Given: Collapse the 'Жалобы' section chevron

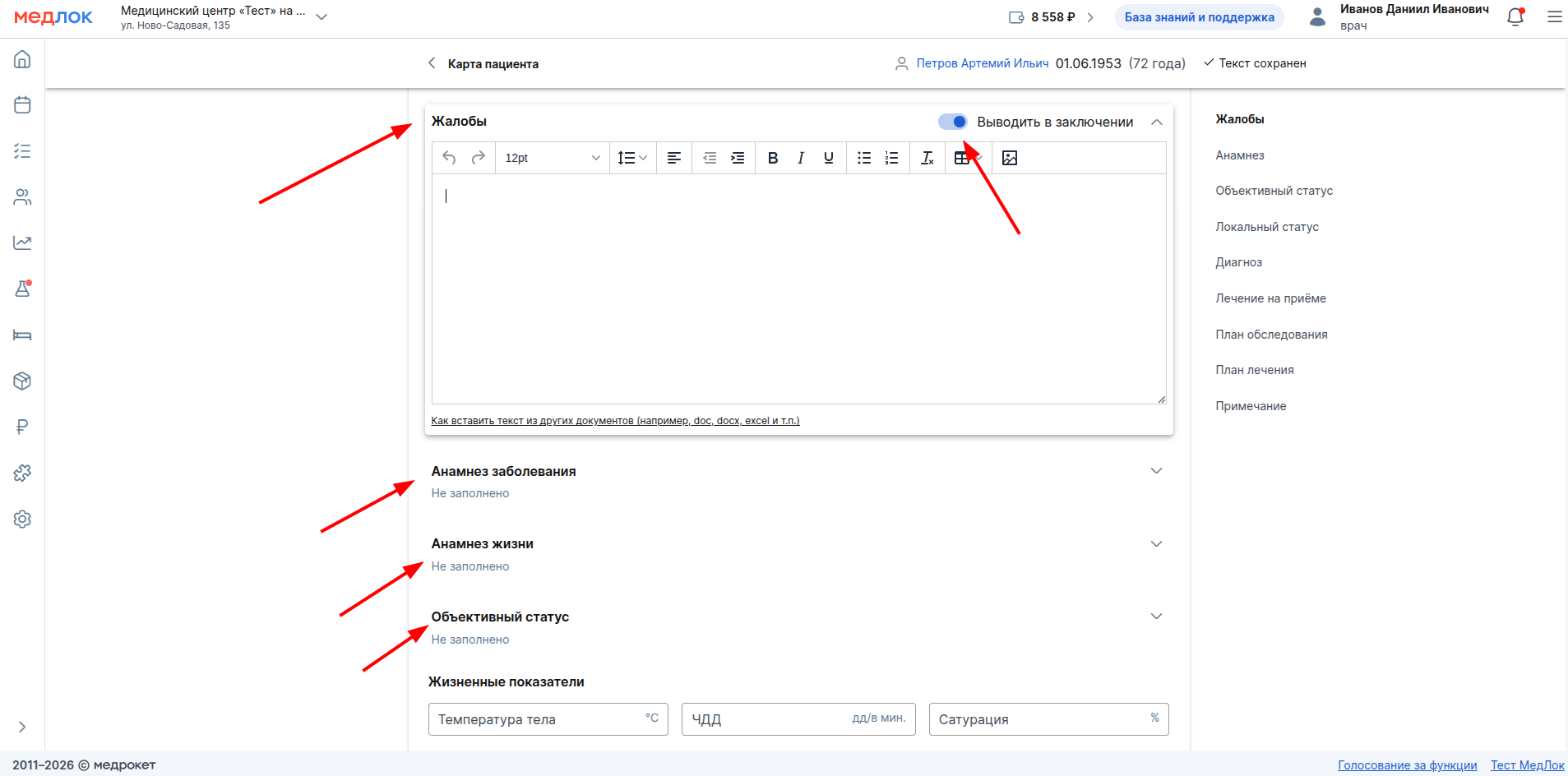Looking at the screenshot, I should click(x=1157, y=122).
